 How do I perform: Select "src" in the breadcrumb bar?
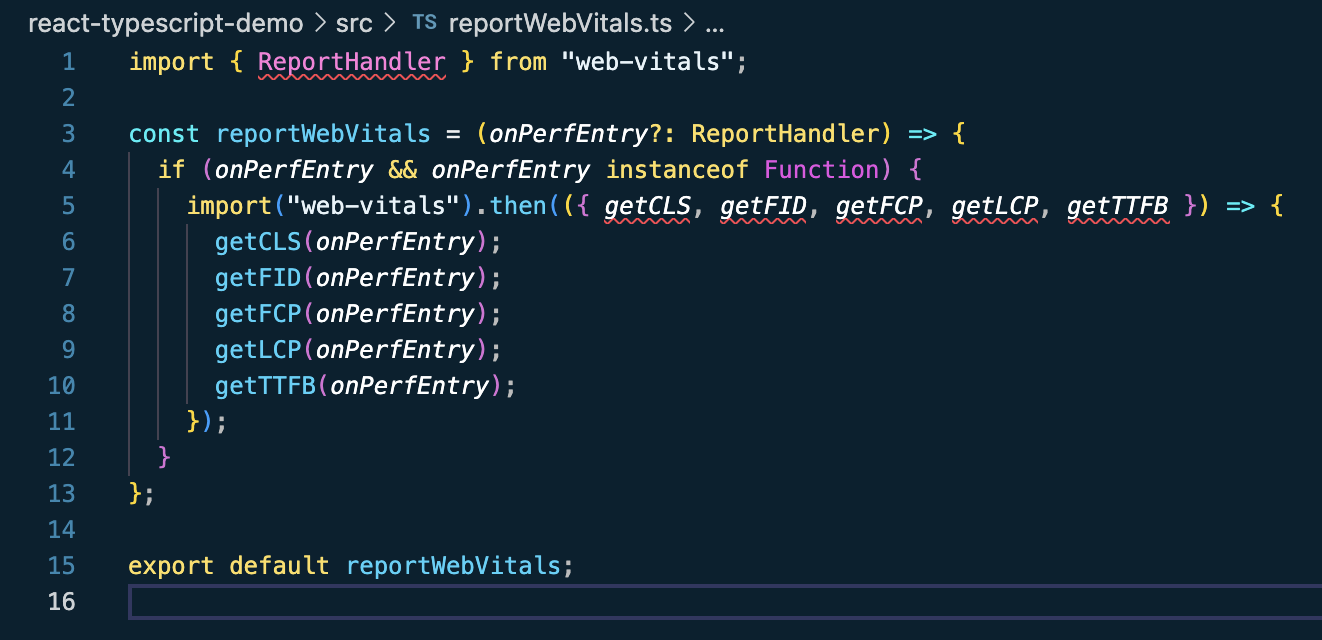pos(355,22)
